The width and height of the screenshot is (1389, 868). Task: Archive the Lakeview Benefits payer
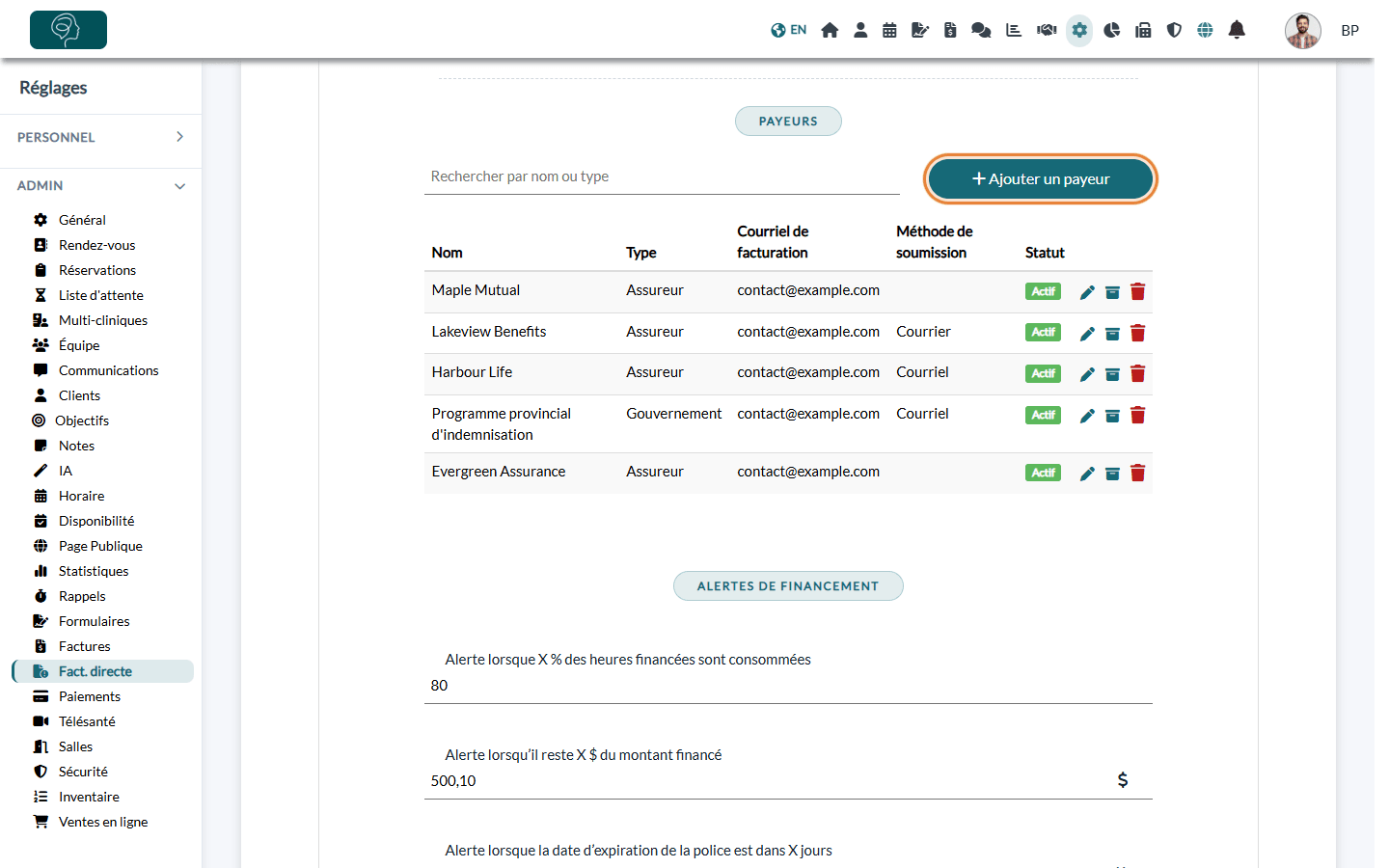pyautogui.click(x=1112, y=334)
